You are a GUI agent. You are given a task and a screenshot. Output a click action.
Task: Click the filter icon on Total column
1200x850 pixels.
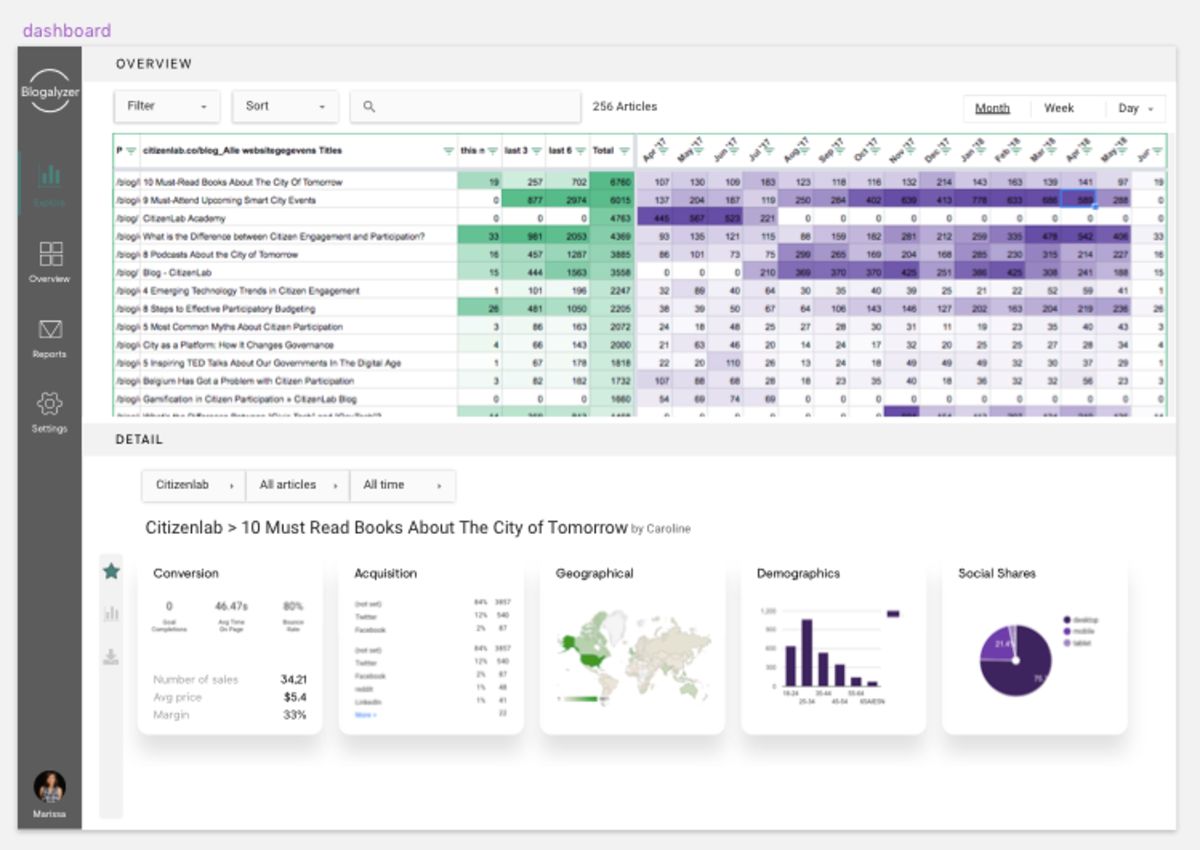pos(624,151)
